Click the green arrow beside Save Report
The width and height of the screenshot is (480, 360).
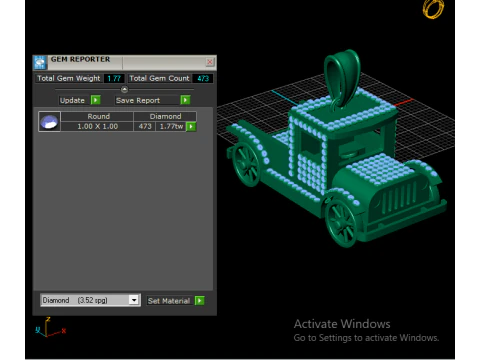click(x=185, y=100)
